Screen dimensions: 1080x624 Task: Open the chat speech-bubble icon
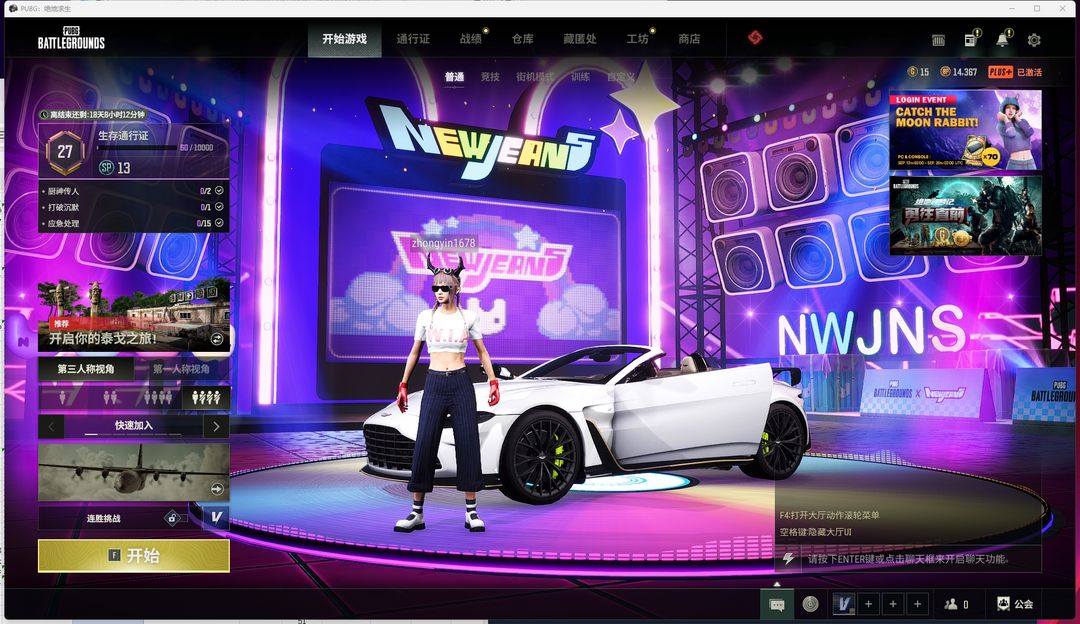[x=776, y=604]
